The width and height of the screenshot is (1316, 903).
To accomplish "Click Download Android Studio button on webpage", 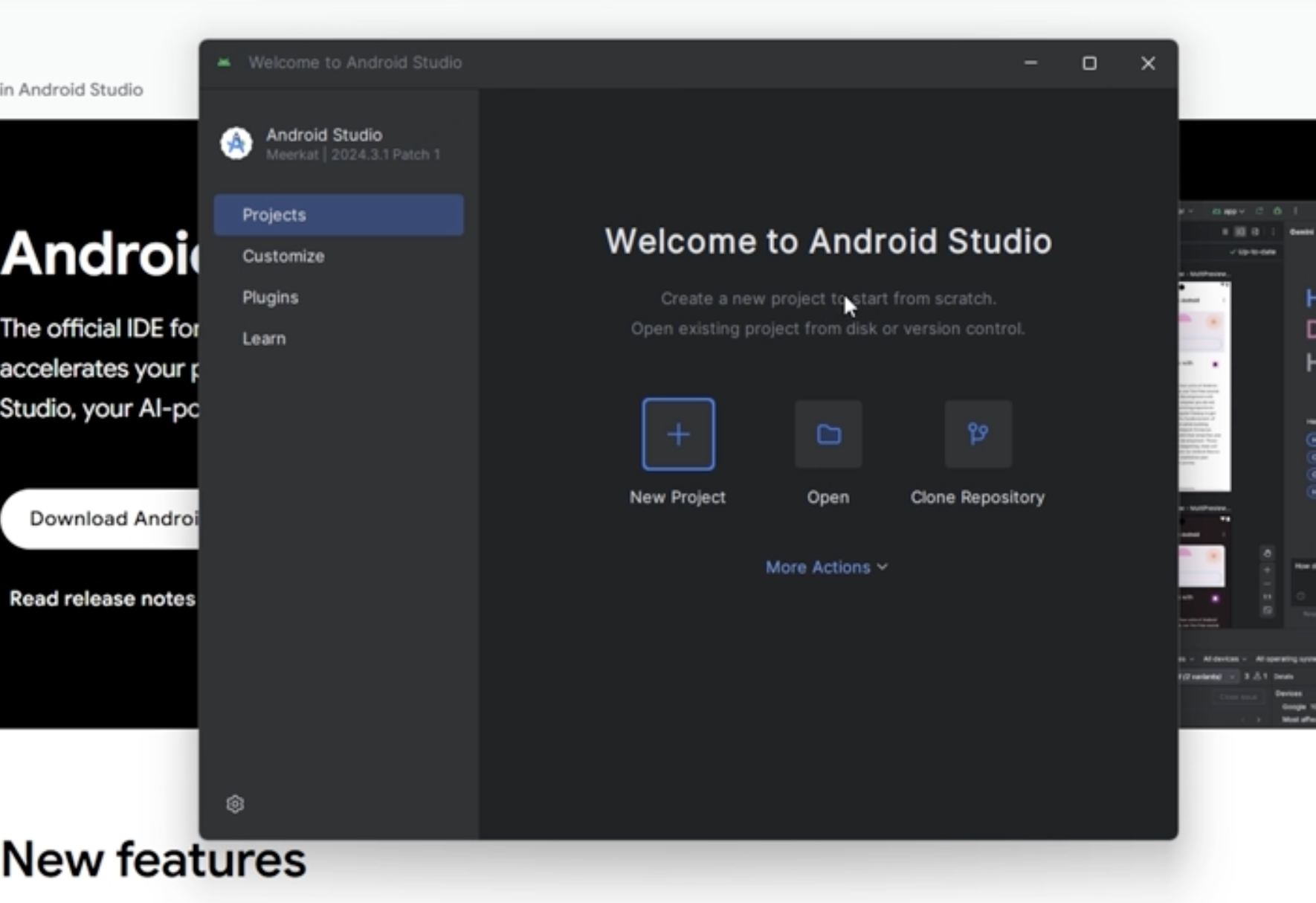I will point(100,518).
